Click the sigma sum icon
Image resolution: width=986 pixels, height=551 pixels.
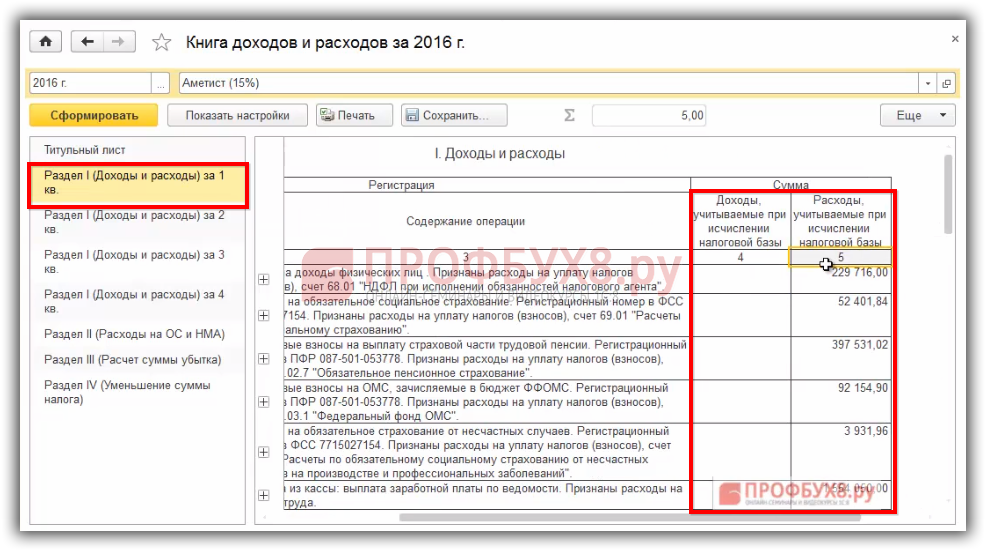570,115
